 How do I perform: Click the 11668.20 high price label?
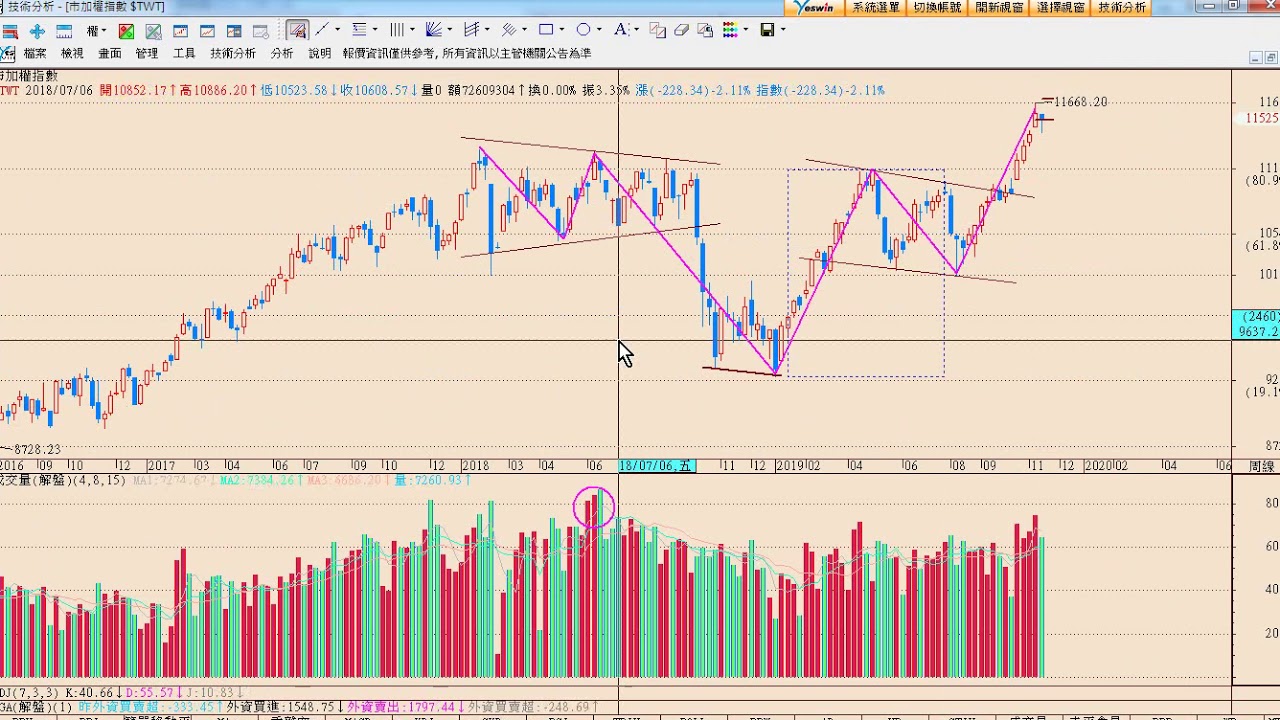(1081, 102)
